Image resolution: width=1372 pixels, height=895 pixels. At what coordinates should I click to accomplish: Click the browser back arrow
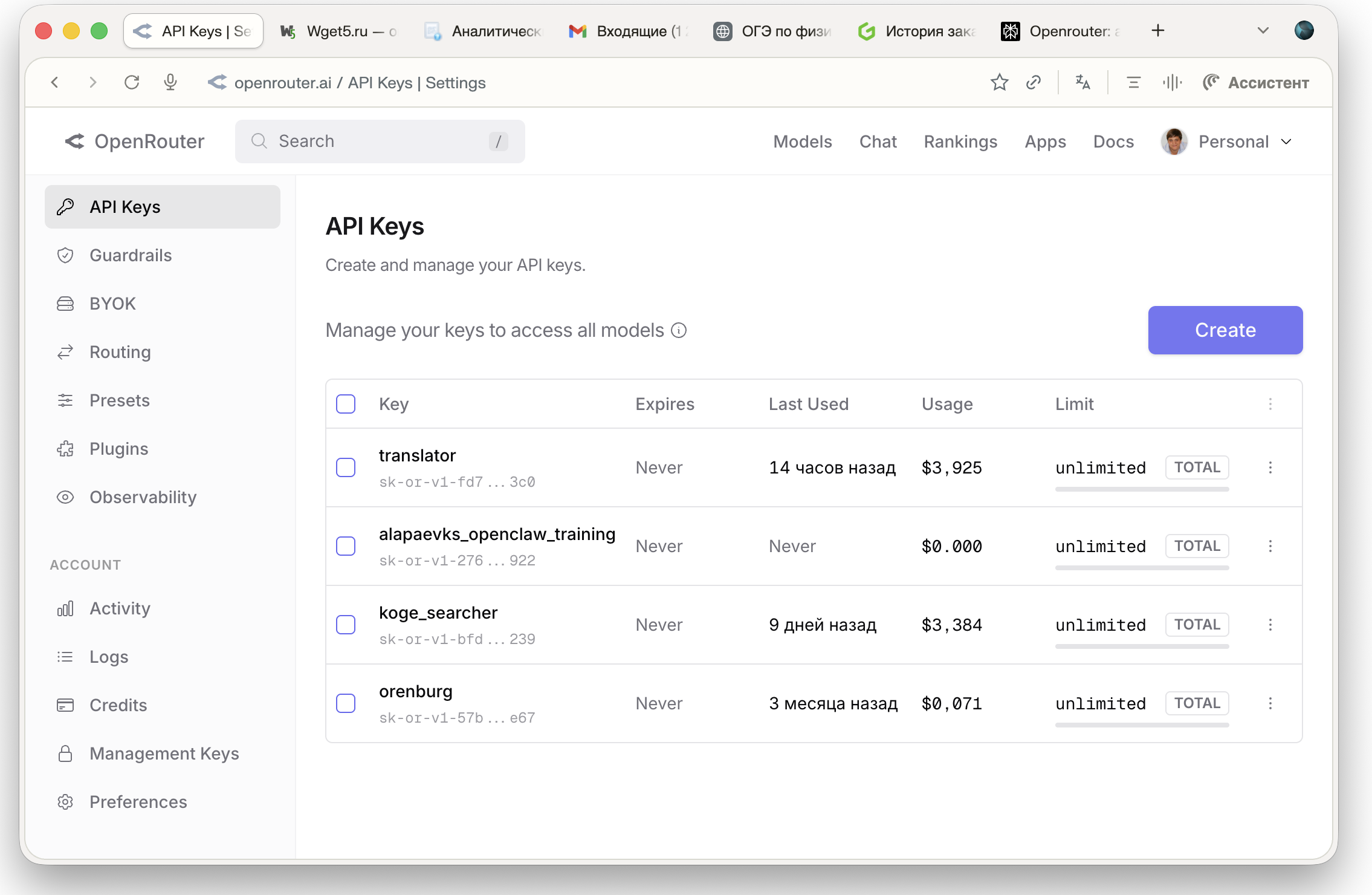(x=55, y=82)
